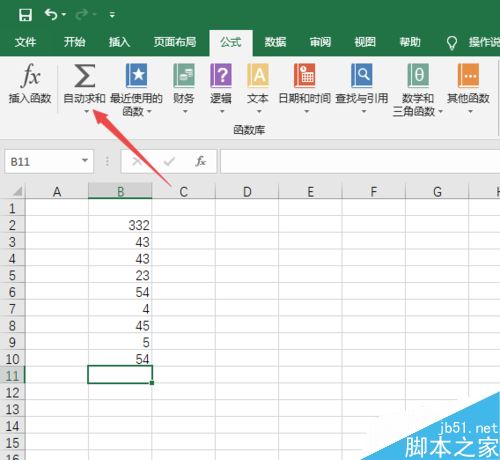The width and height of the screenshot is (500, 460).
Task: Expand the AutoSum dropdown arrow
Action: click(x=87, y=111)
